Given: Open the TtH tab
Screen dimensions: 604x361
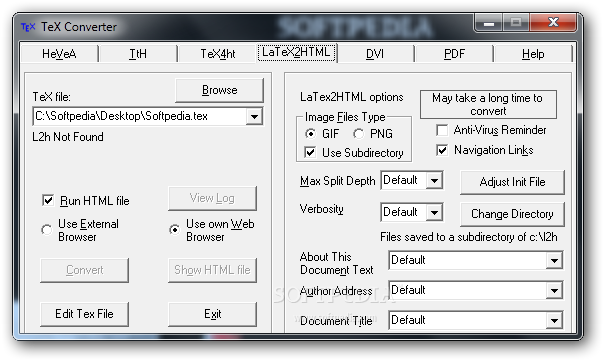Looking at the screenshot, I should [x=138, y=54].
